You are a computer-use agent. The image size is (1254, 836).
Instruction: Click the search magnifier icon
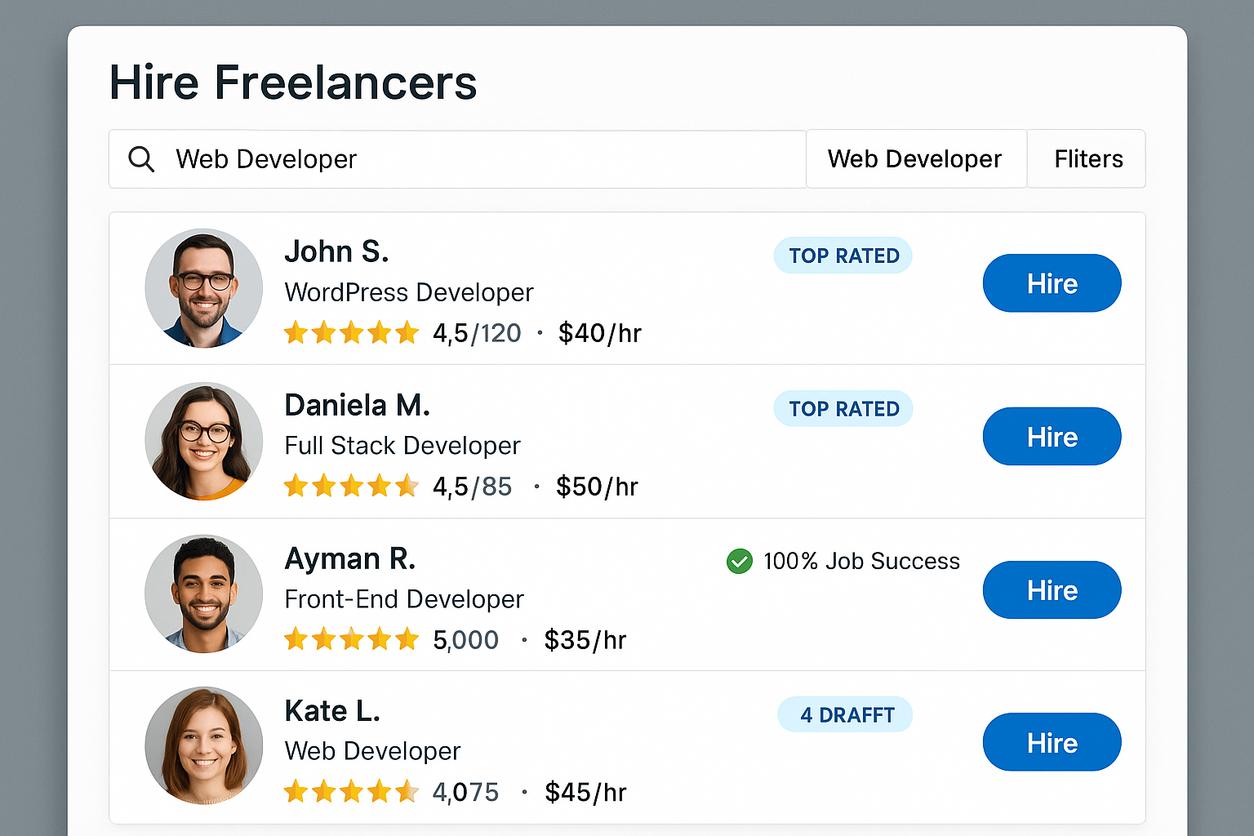pos(142,159)
